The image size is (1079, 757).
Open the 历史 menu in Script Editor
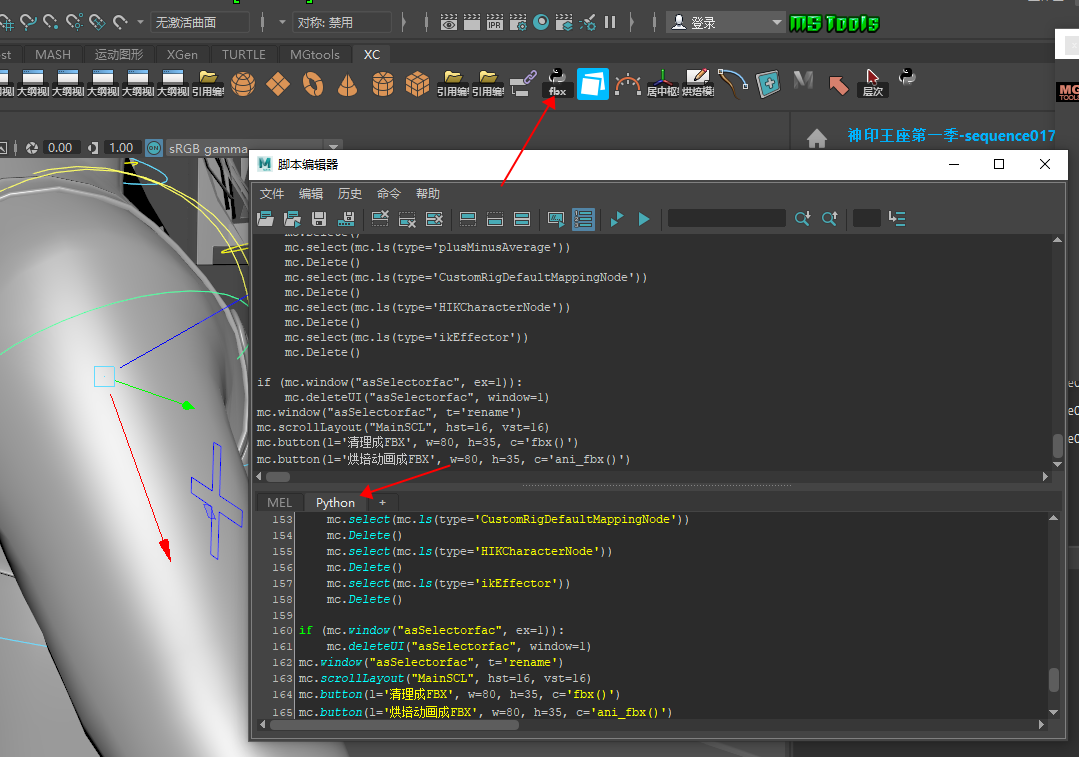click(x=350, y=194)
